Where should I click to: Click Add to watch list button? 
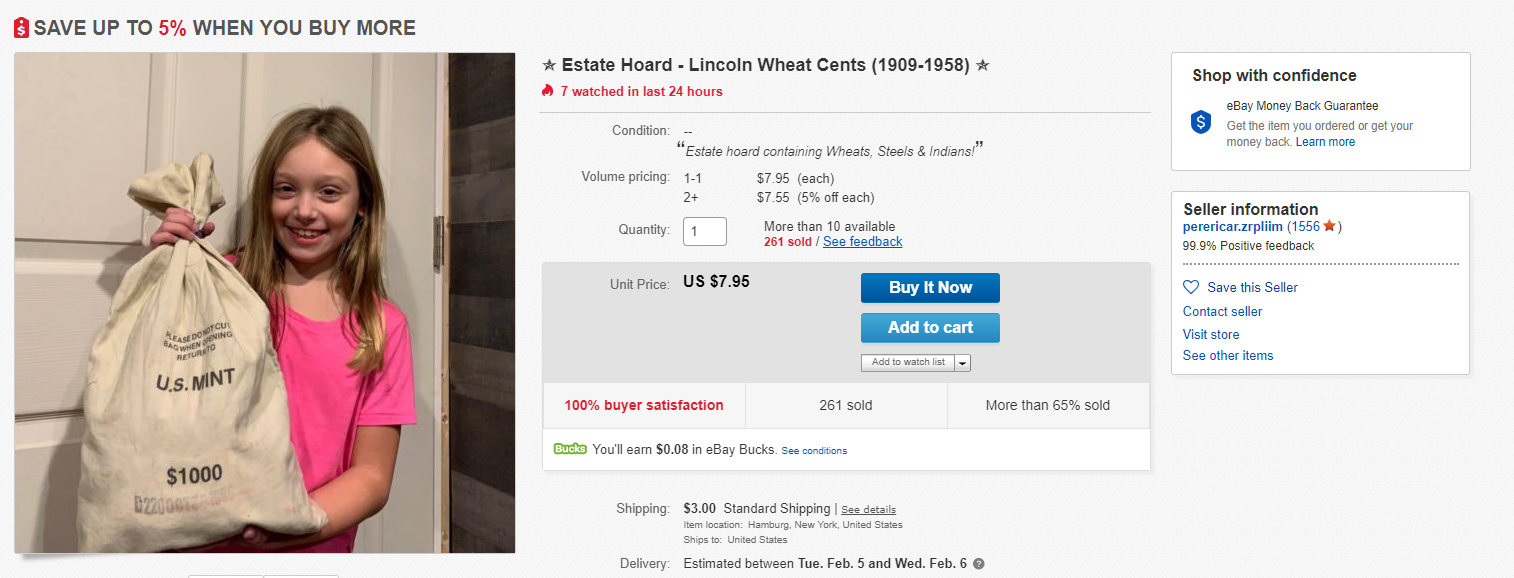(908, 363)
